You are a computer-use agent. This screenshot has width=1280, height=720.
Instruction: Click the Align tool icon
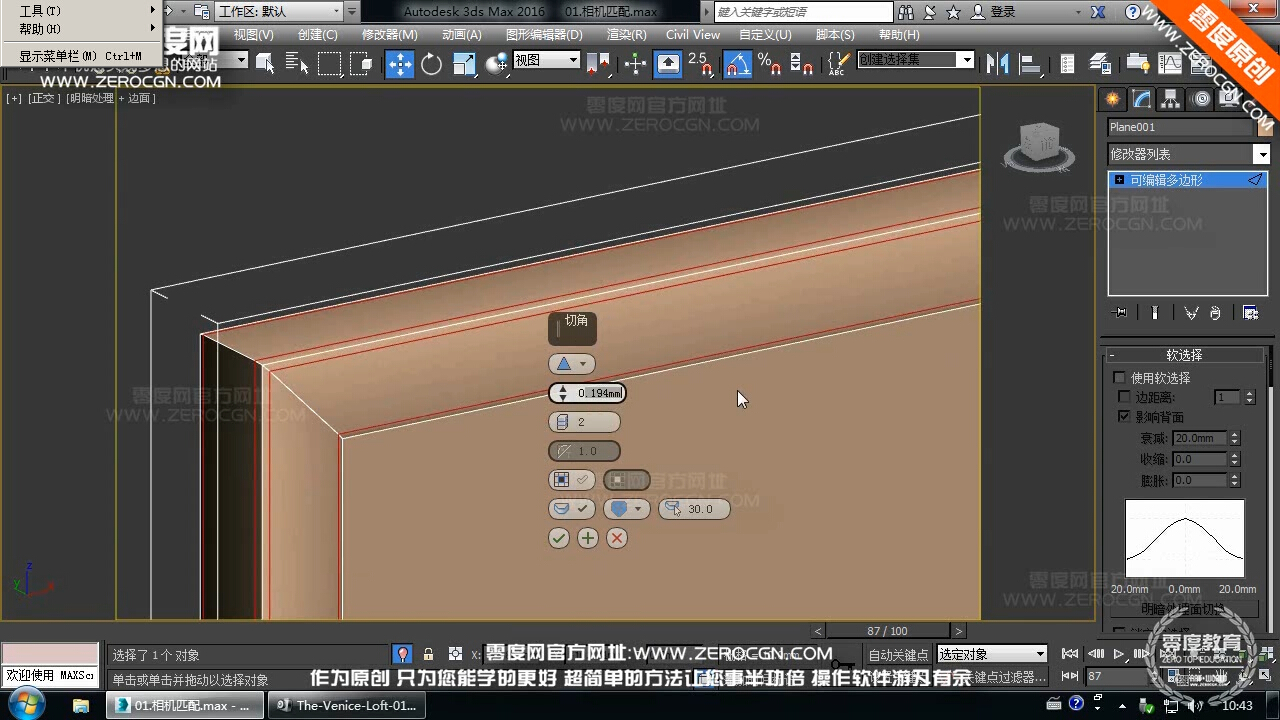pyautogui.click(x=1030, y=64)
